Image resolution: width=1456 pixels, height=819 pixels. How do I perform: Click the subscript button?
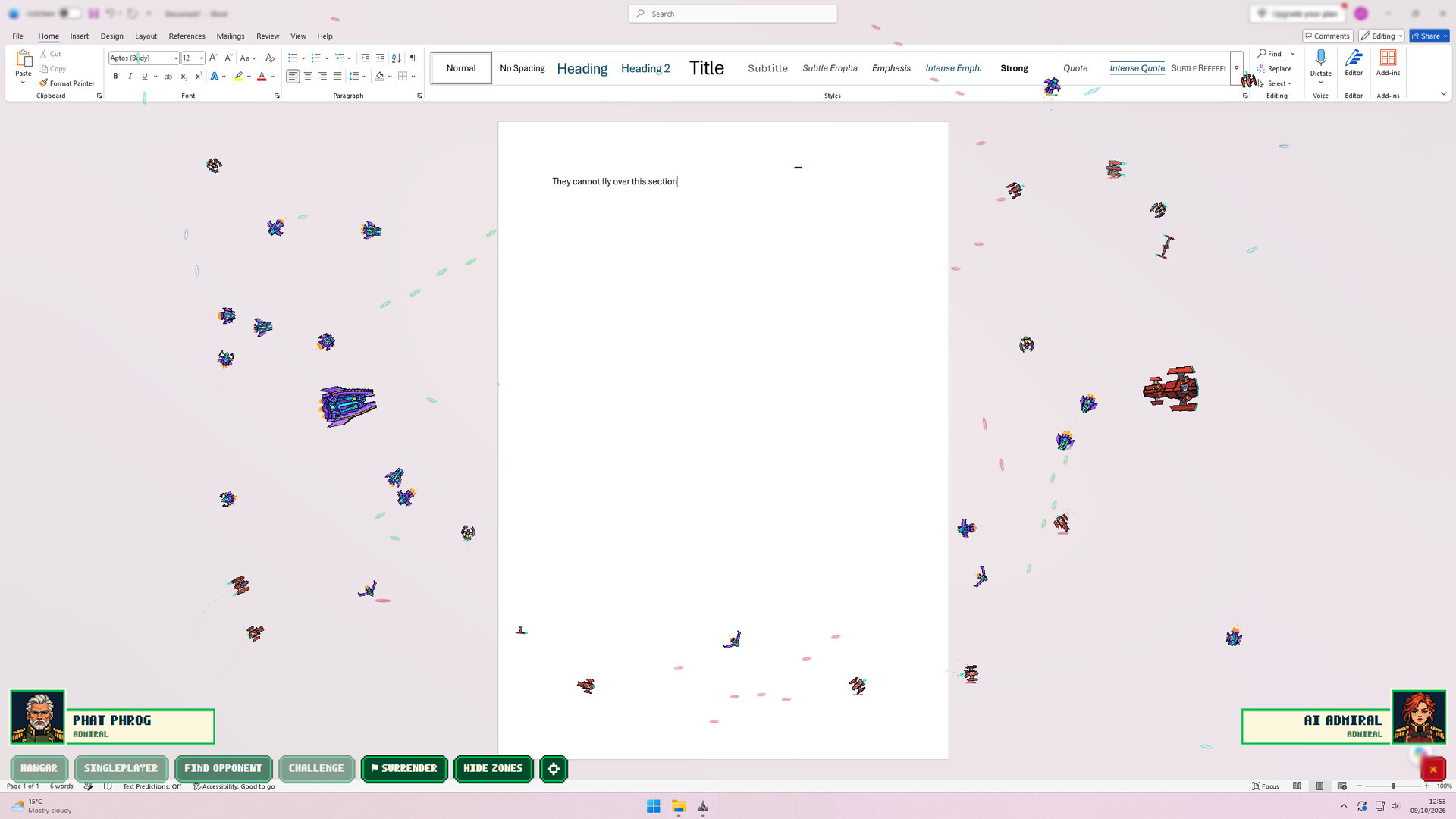[x=184, y=76]
